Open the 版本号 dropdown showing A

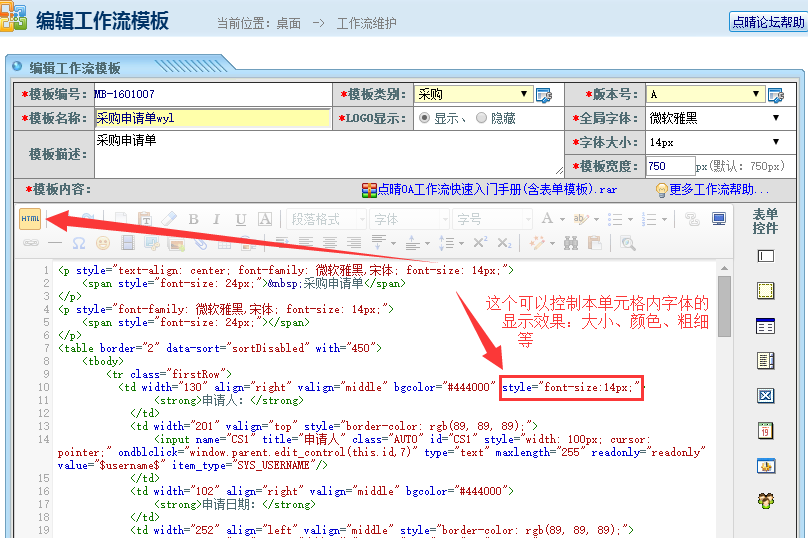705,94
